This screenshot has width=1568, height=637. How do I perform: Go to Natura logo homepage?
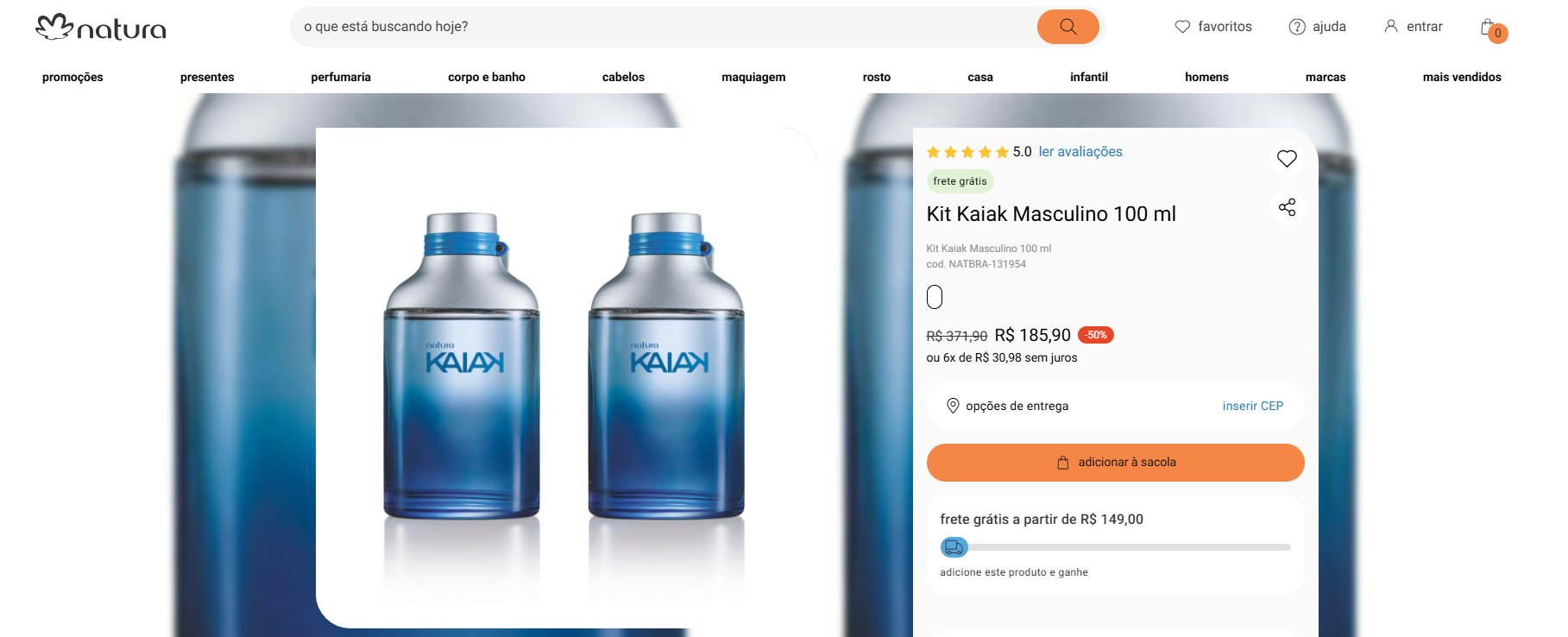click(101, 28)
